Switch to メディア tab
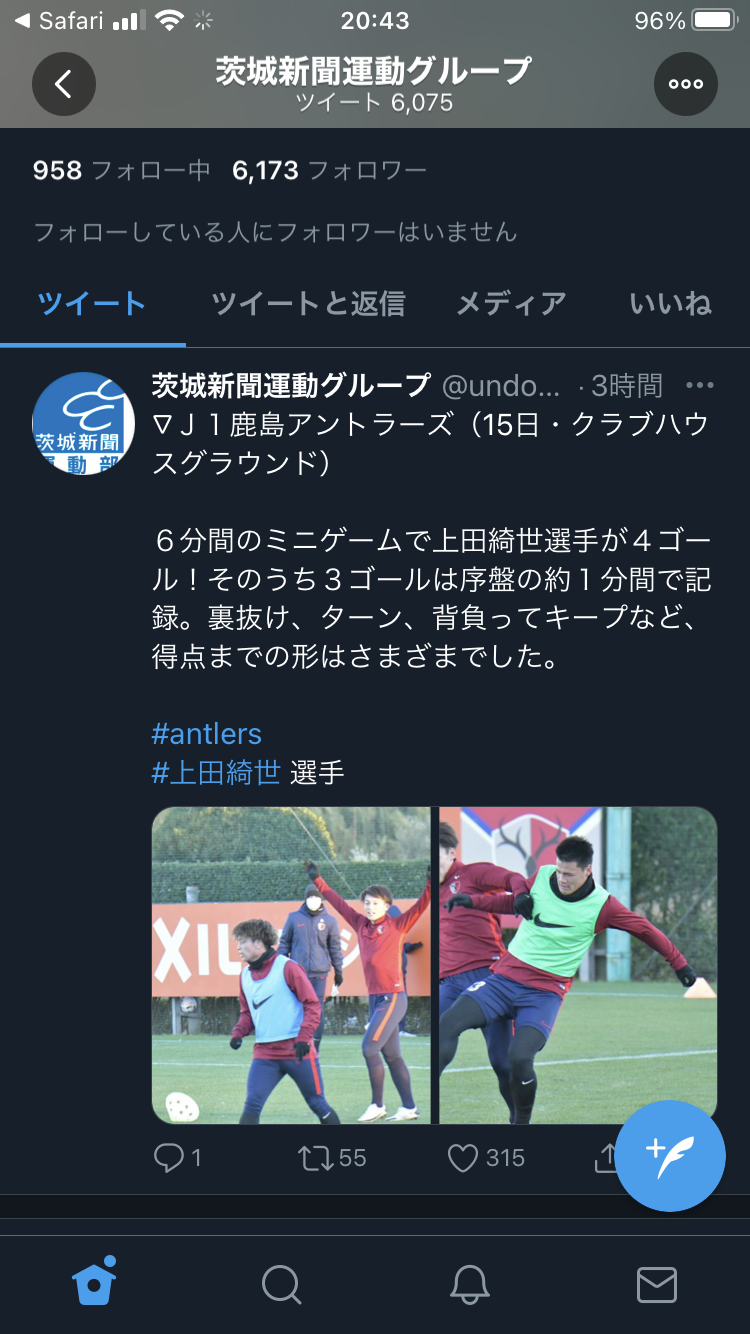750x1334 pixels. coord(511,304)
